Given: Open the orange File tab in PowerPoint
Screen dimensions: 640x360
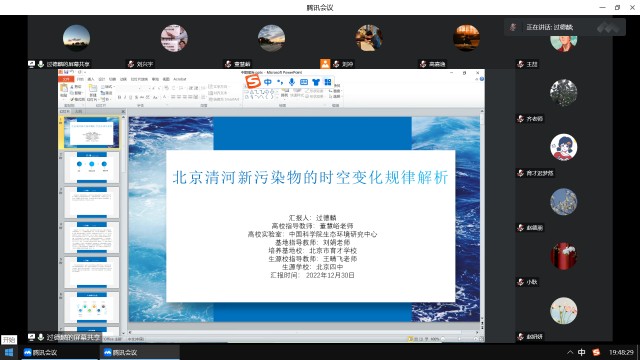Looking at the screenshot, I should 66,79.
